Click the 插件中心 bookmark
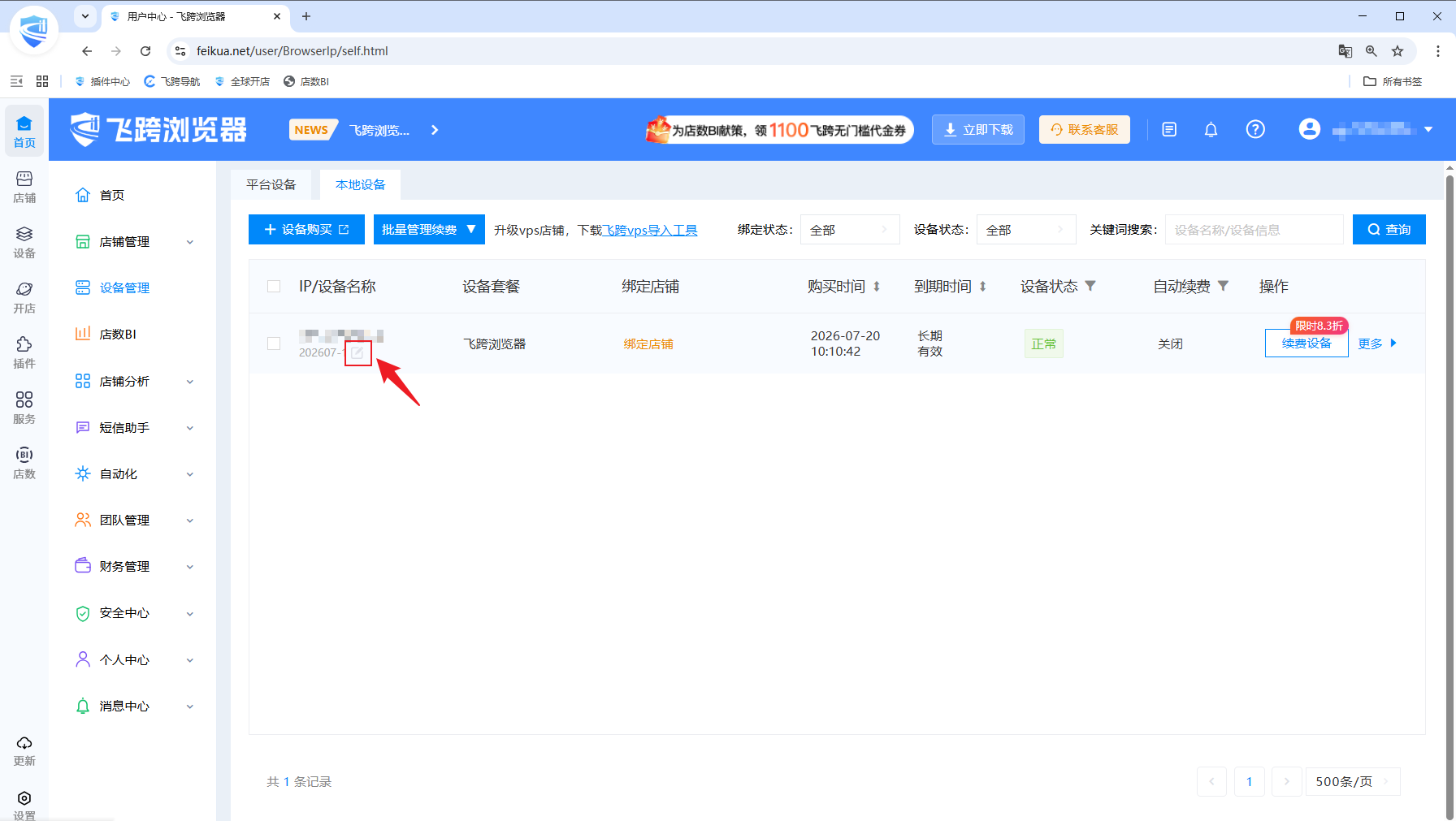Viewport: 1456px width, 821px height. 102,81
